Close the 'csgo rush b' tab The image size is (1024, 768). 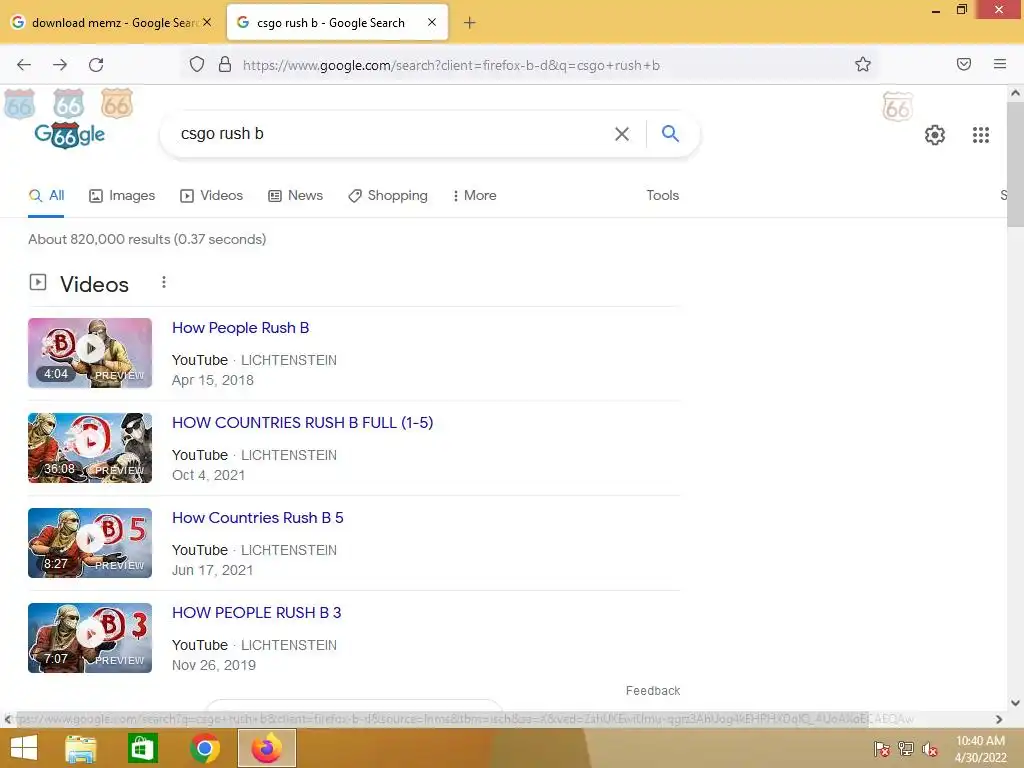tap(432, 22)
